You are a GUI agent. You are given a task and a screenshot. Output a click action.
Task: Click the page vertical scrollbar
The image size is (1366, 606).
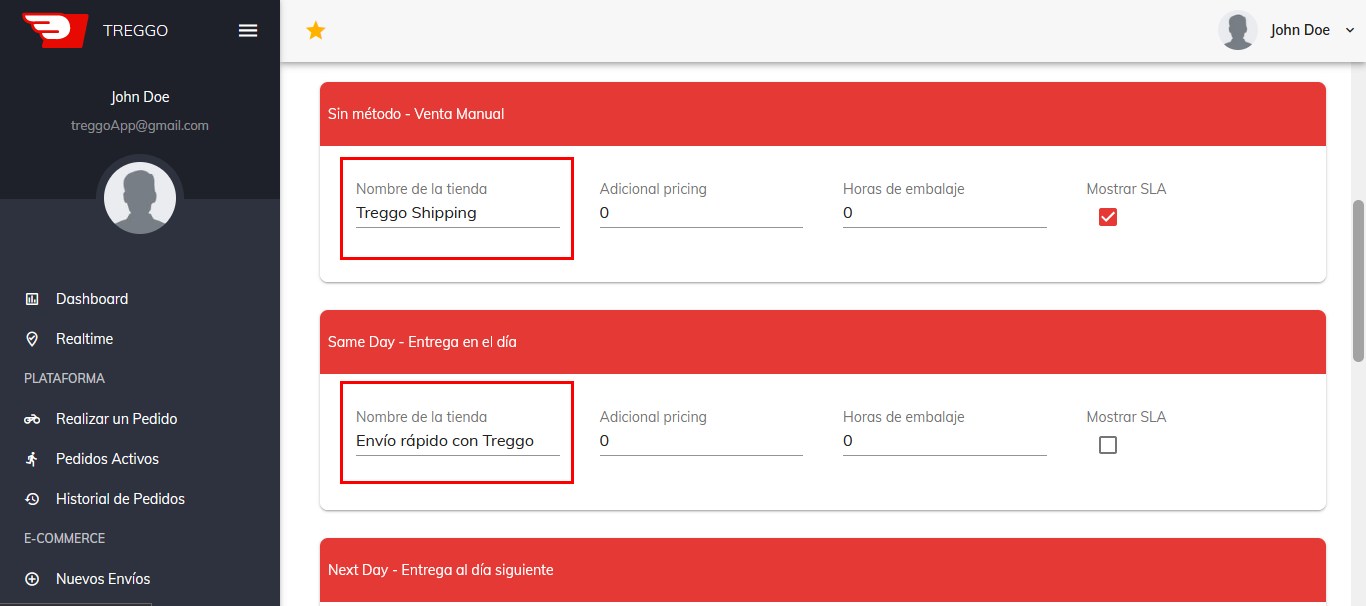pos(1358,280)
